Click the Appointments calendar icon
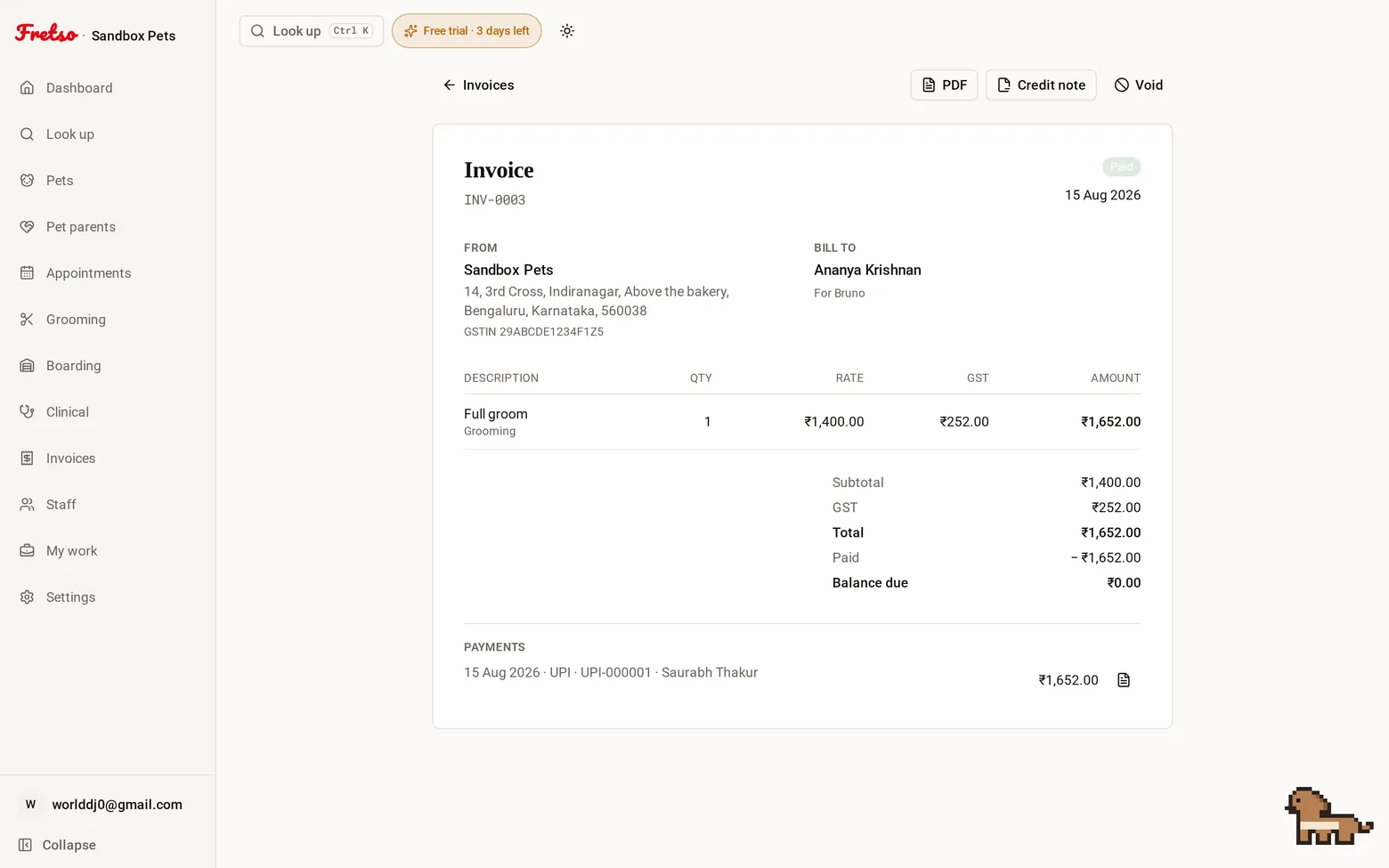 27,273
